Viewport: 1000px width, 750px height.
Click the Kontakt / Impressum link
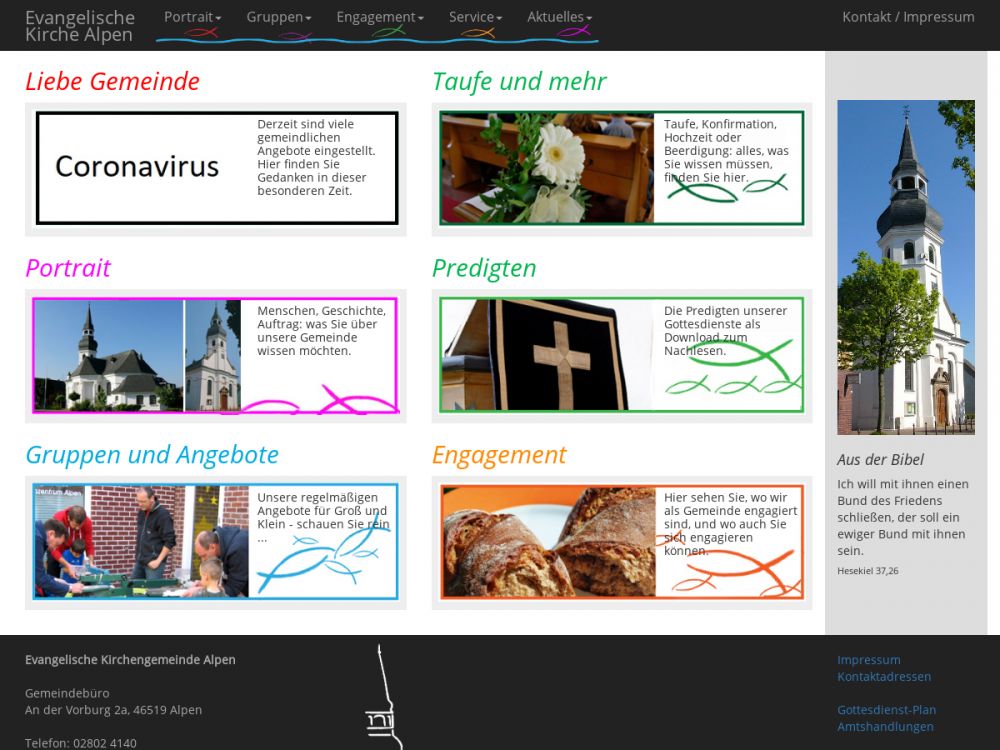908,17
